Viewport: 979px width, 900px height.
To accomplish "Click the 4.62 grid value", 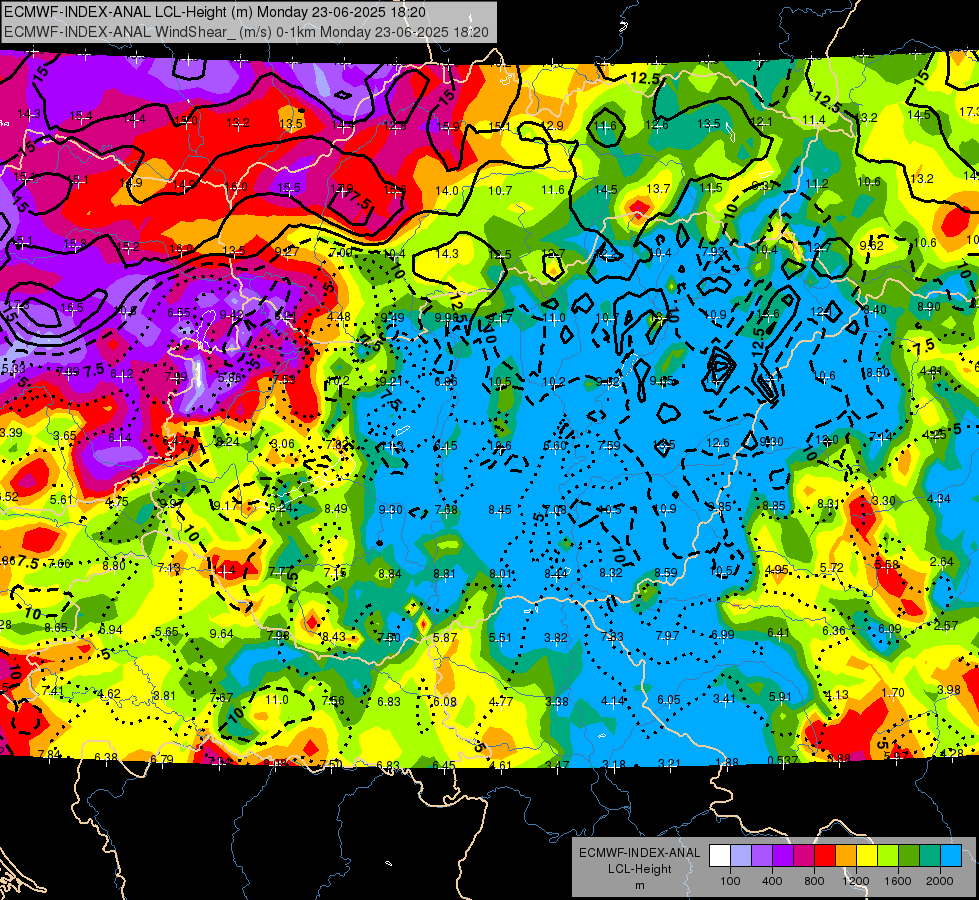I will [x=109, y=693].
